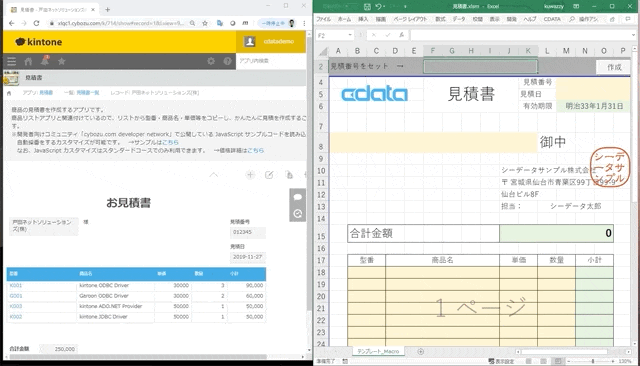
Task: Open kintone bookmarks star icon
Action: [62, 61]
